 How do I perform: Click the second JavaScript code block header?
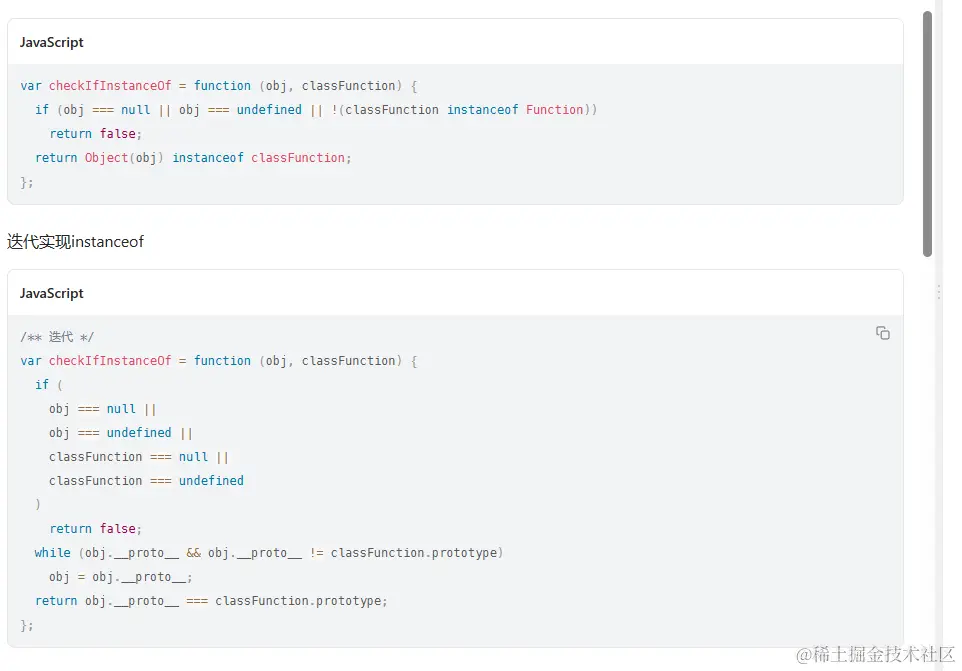point(52,293)
